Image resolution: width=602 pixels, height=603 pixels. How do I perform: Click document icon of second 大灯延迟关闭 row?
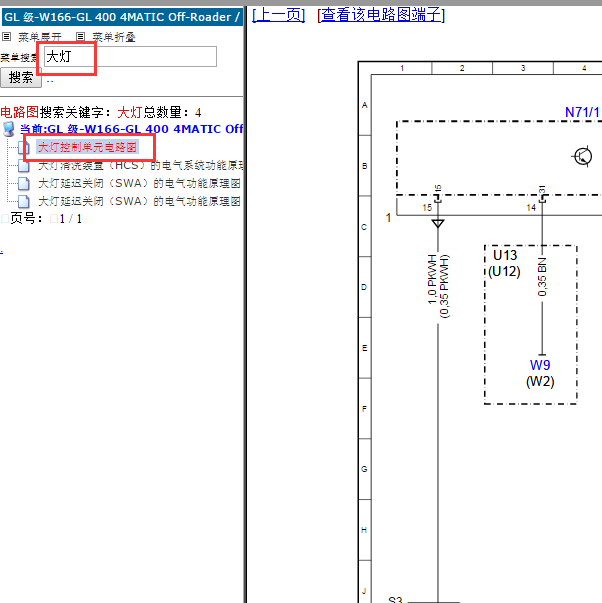click(x=23, y=202)
